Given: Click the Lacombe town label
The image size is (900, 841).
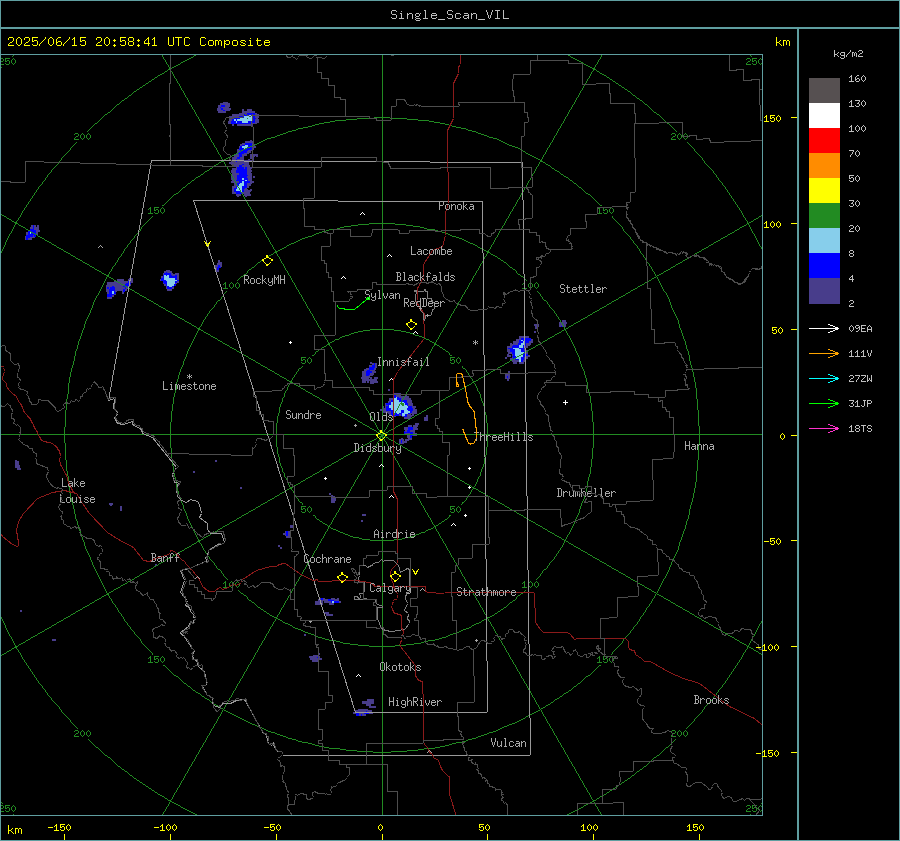Looking at the screenshot, I should click(431, 251).
